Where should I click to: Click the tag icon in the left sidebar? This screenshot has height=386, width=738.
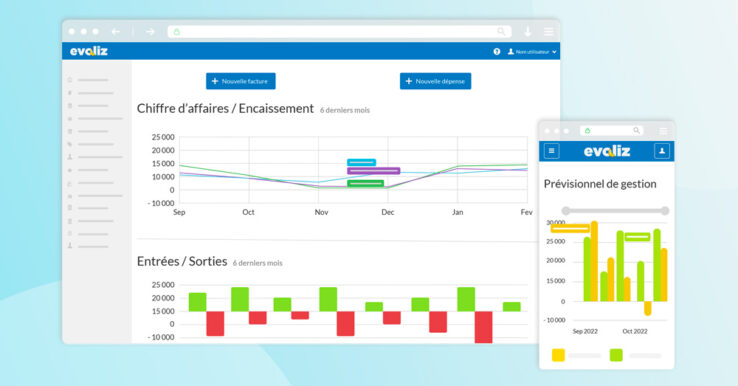point(70,144)
